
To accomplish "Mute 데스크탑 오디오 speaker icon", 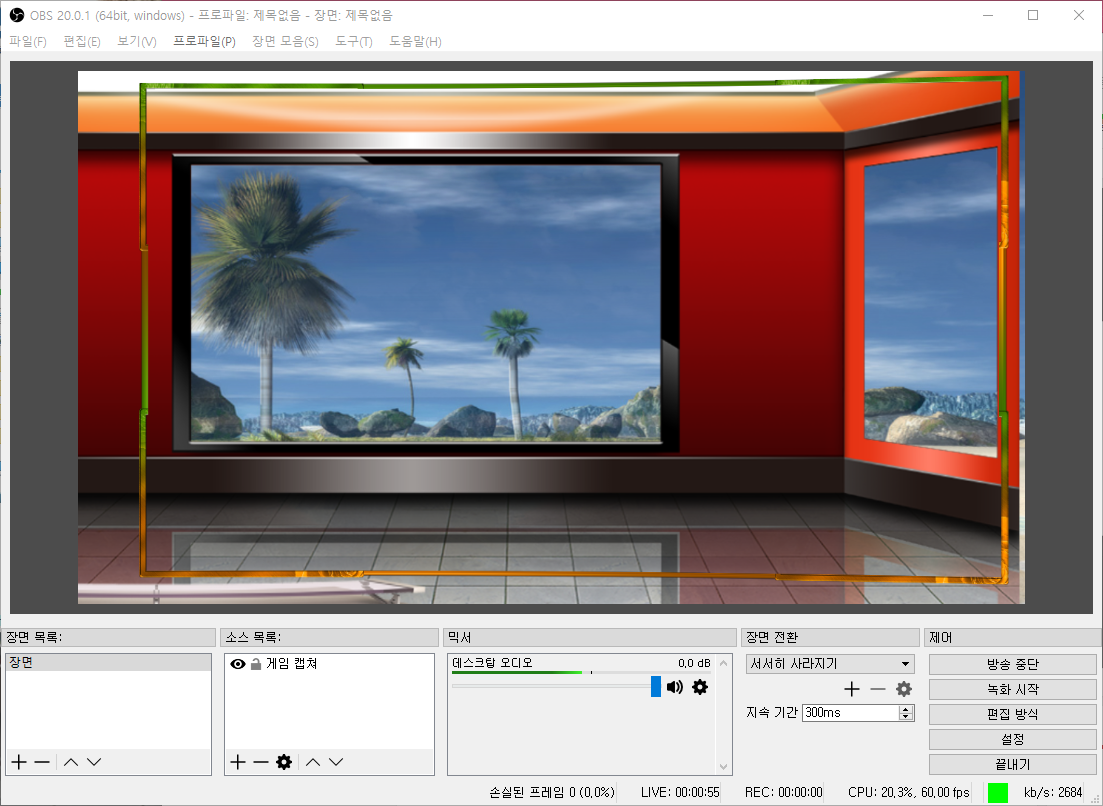I will click(675, 687).
